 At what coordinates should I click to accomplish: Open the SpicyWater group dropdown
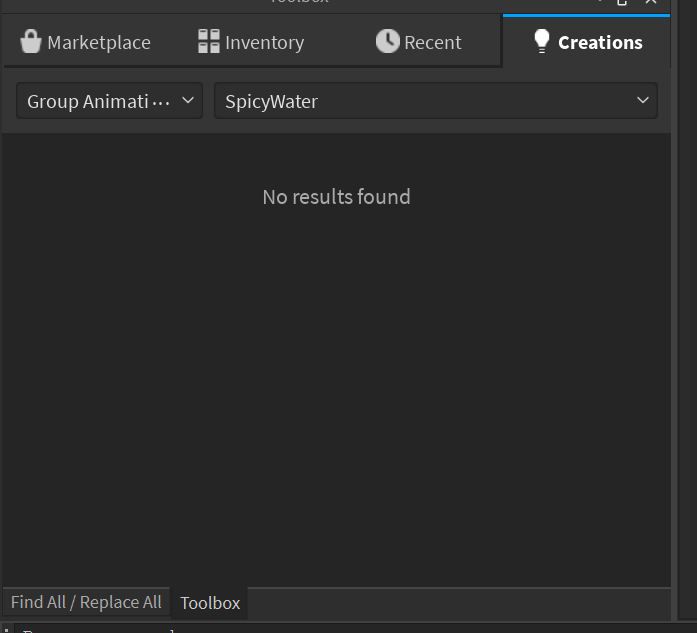click(436, 101)
